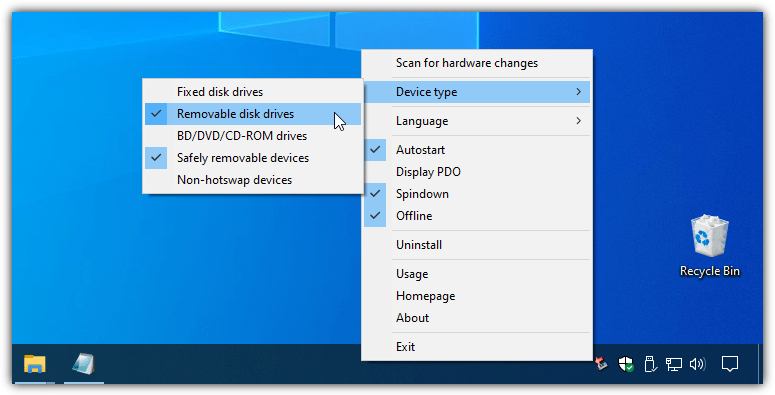Enable the Display PDO option
Screen dimensions: 775x395
click(x=477, y=172)
